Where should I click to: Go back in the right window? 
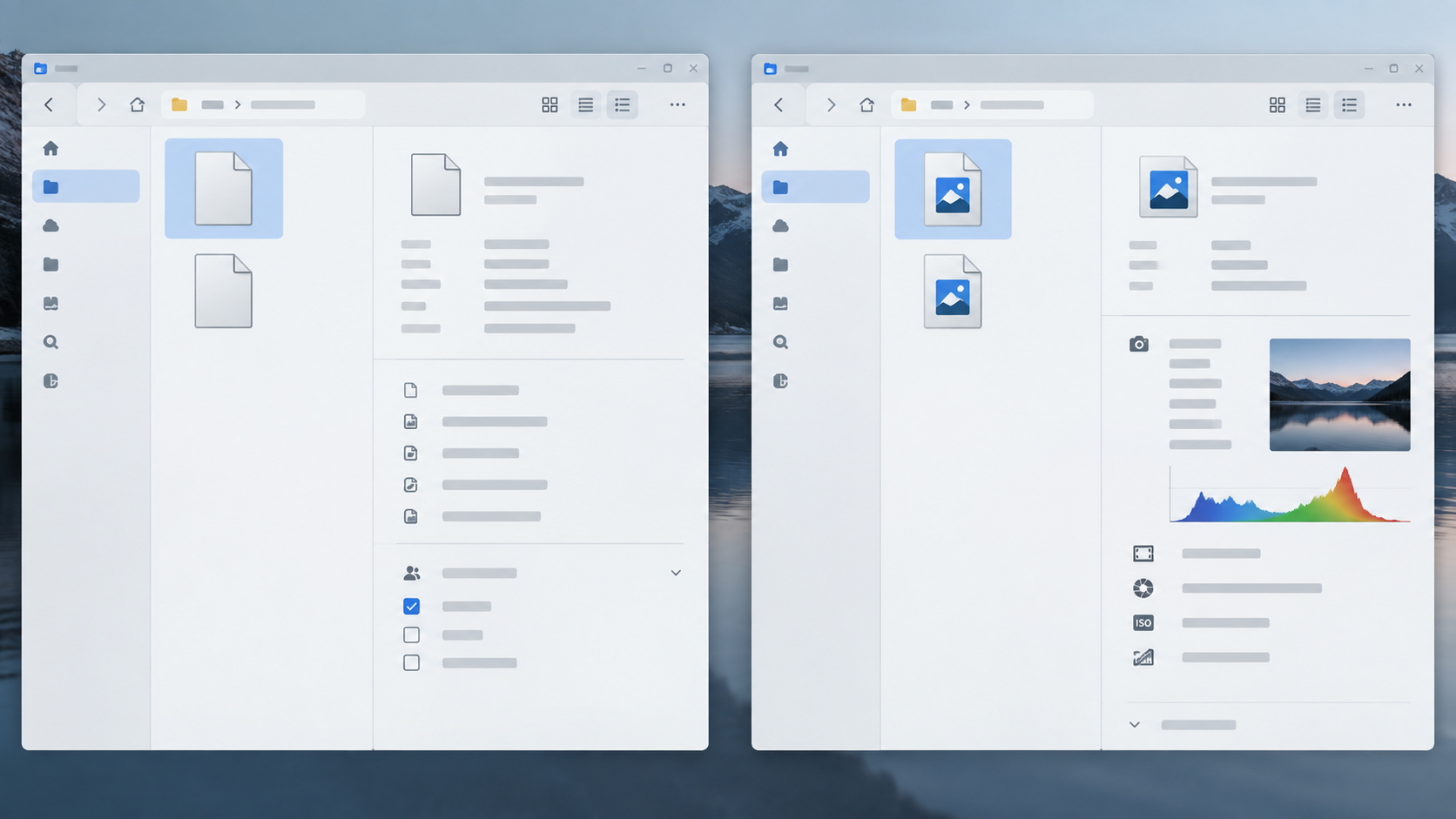click(779, 104)
